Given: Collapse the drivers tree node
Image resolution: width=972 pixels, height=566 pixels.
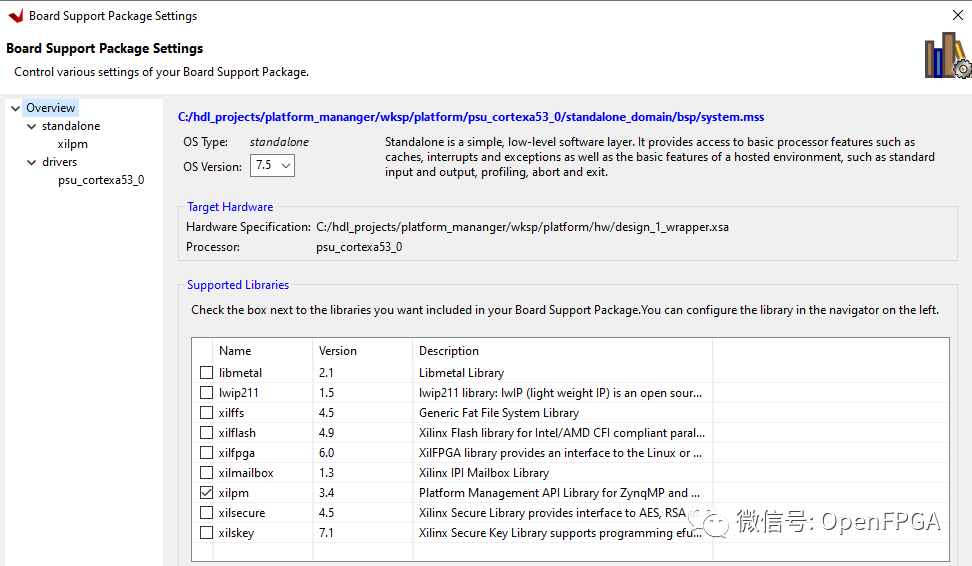Looking at the screenshot, I should [x=30, y=162].
